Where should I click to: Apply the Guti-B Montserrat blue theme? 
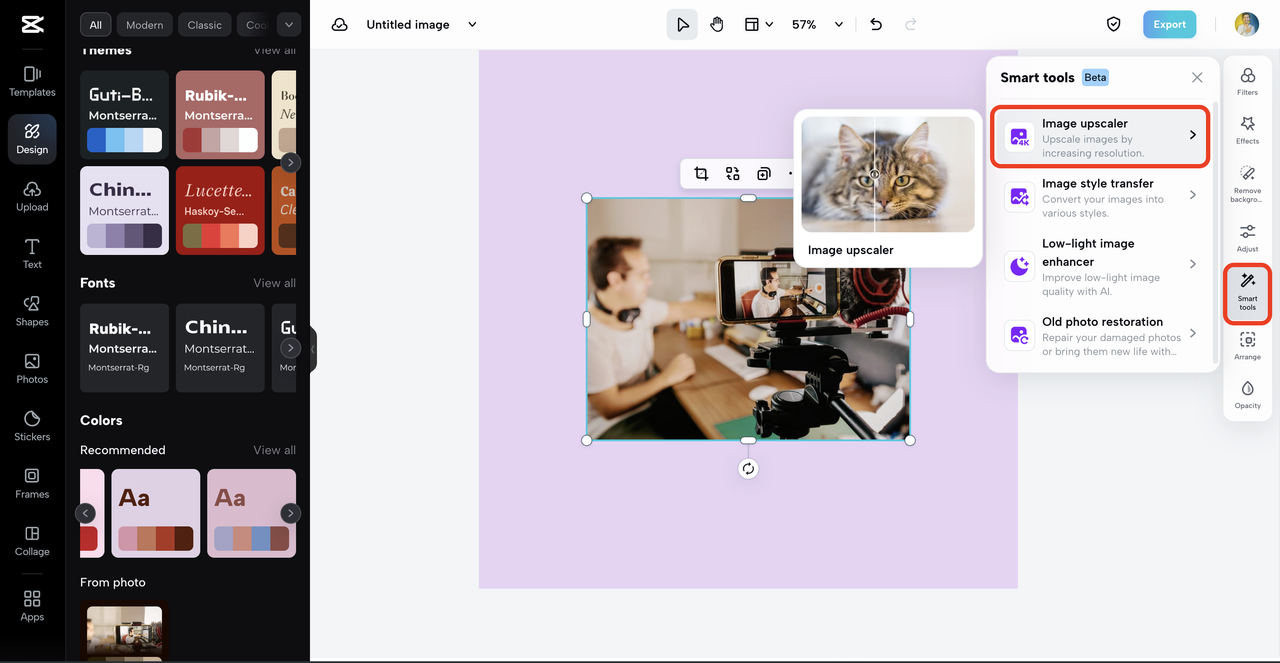[x=124, y=114]
